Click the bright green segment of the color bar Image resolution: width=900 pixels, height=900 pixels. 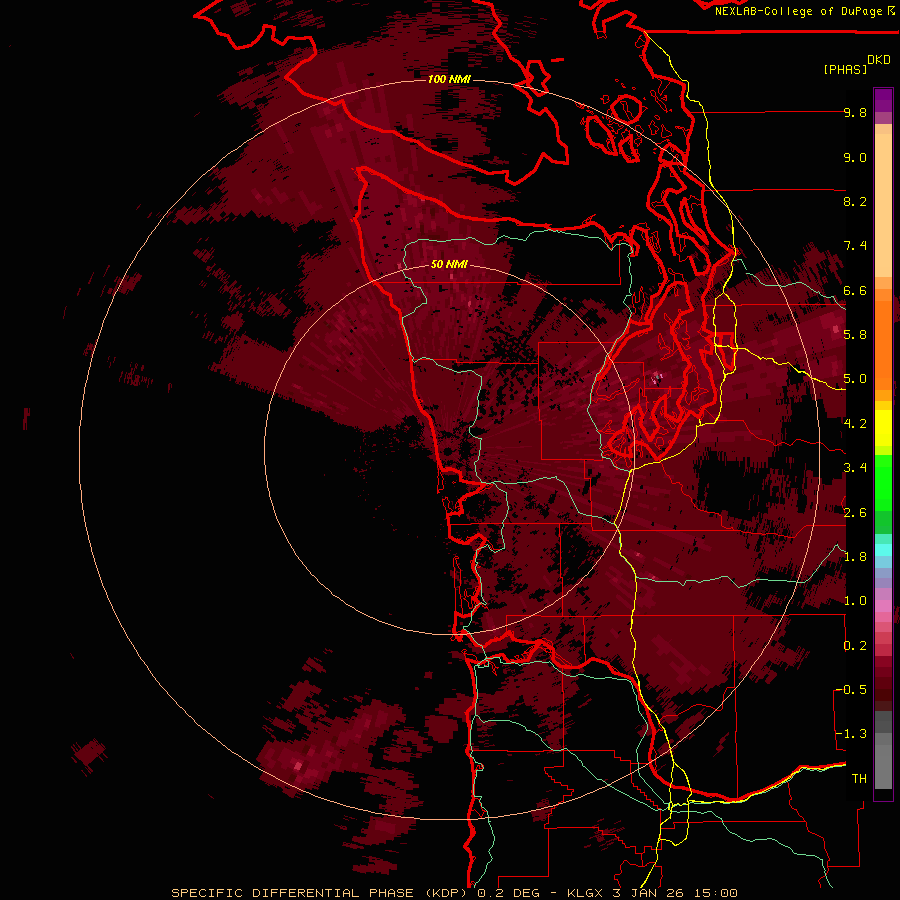point(883,482)
